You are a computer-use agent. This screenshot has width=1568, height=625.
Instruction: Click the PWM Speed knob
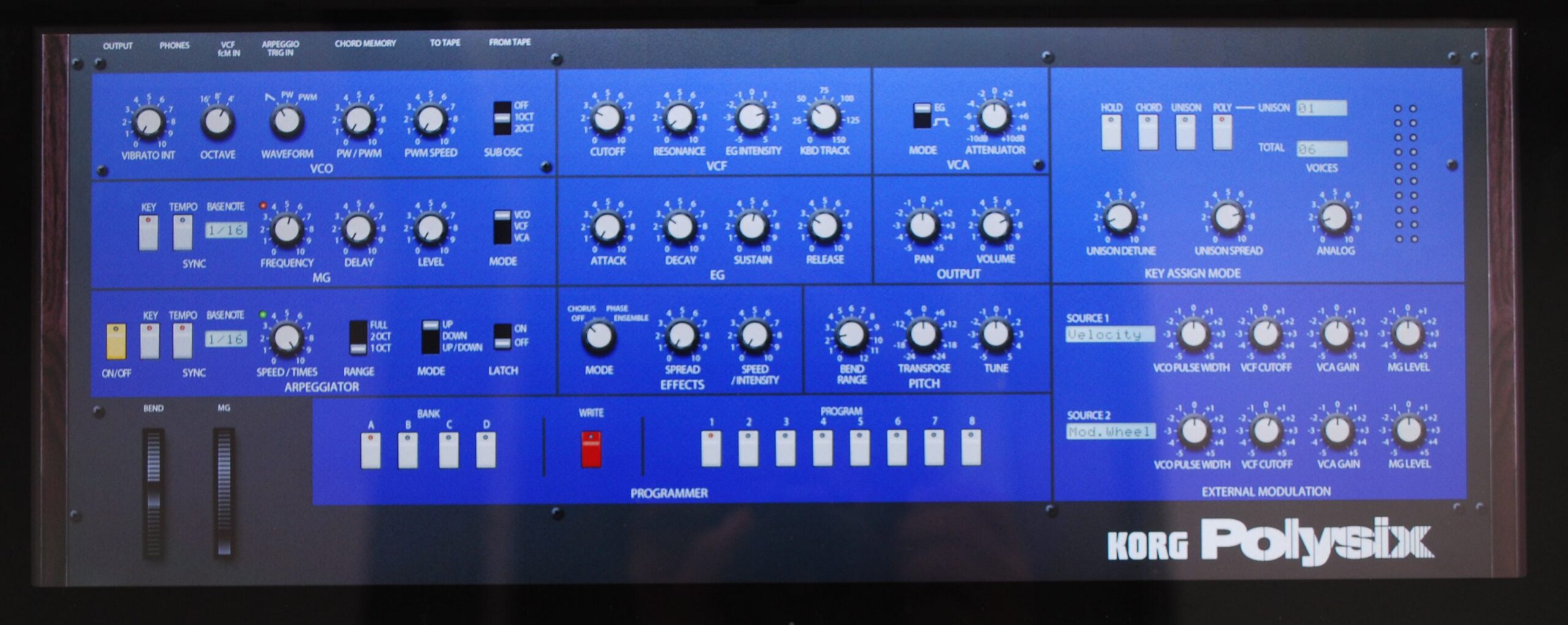pos(430,120)
